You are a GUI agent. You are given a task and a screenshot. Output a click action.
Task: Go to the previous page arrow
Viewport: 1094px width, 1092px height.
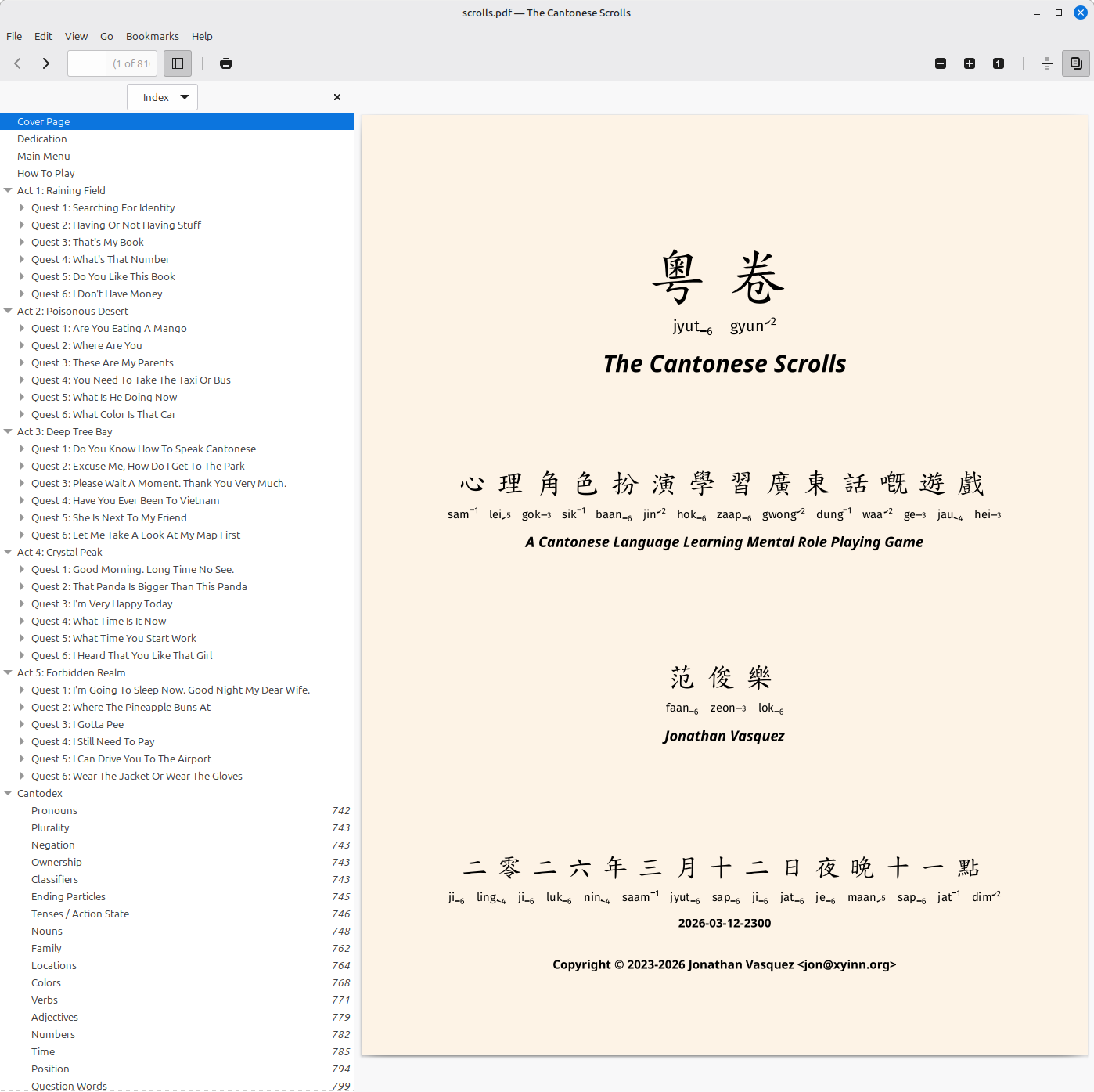click(x=17, y=63)
